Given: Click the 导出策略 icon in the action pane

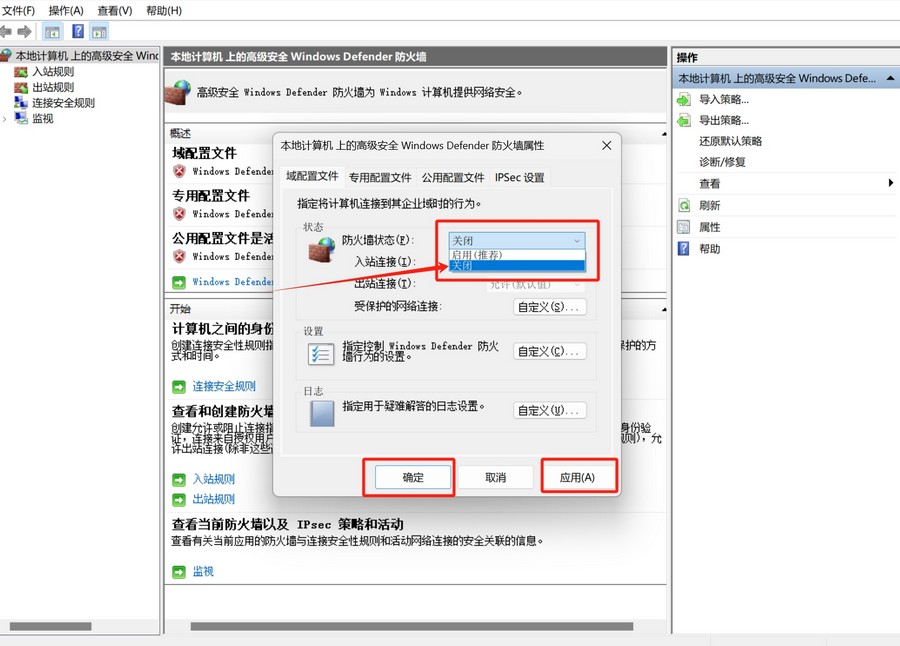Looking at the screenshot, I should (684, 121).
